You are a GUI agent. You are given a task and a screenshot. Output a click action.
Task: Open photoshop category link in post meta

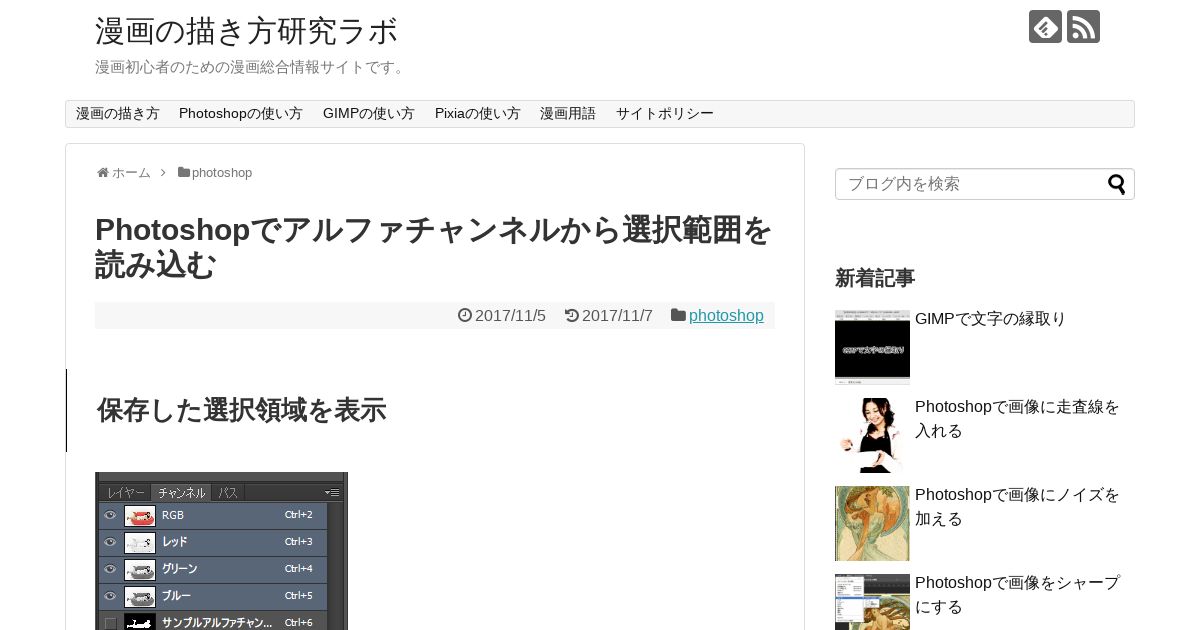pyautogui.click(x=726, y=316)
